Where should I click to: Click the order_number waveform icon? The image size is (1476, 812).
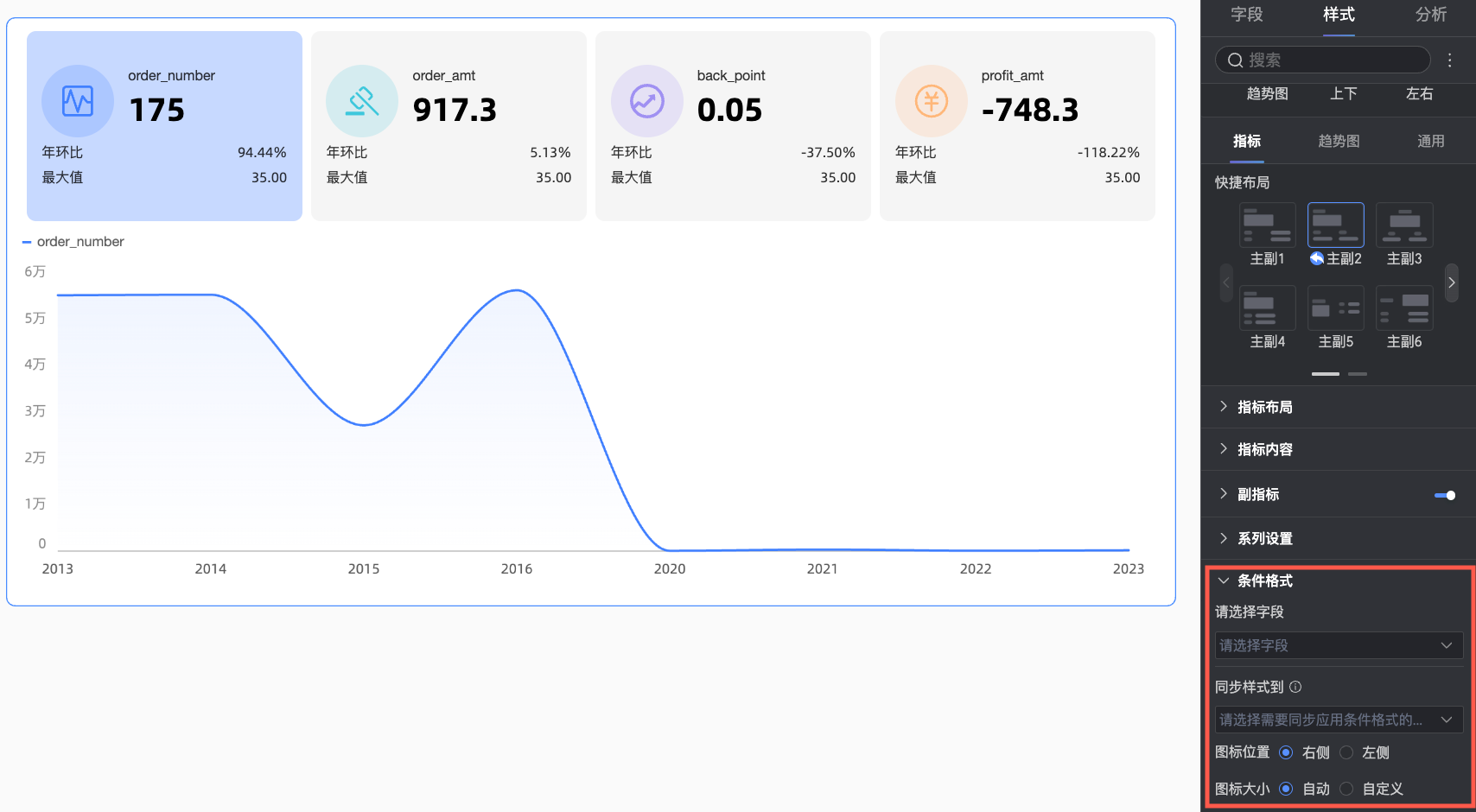pos(78,101)
